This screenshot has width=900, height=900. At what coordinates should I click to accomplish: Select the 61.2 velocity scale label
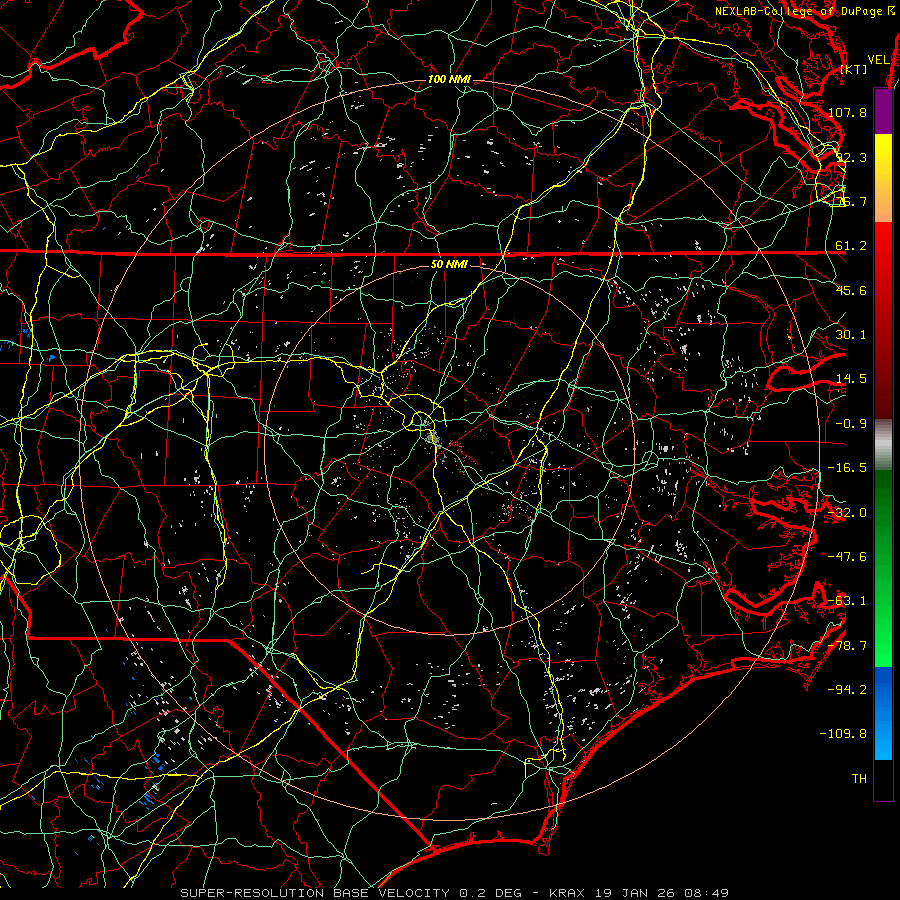click(851, 246)
